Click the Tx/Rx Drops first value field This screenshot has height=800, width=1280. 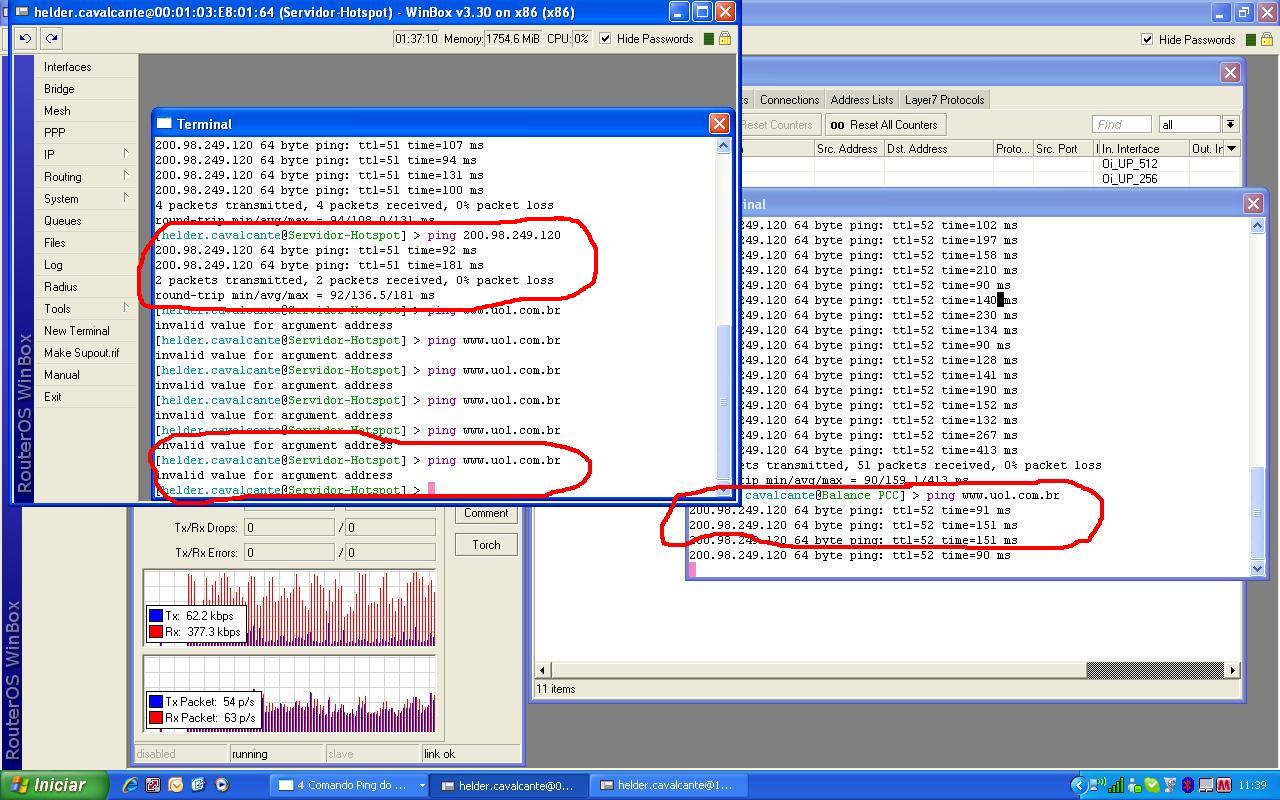pos(289,528)
